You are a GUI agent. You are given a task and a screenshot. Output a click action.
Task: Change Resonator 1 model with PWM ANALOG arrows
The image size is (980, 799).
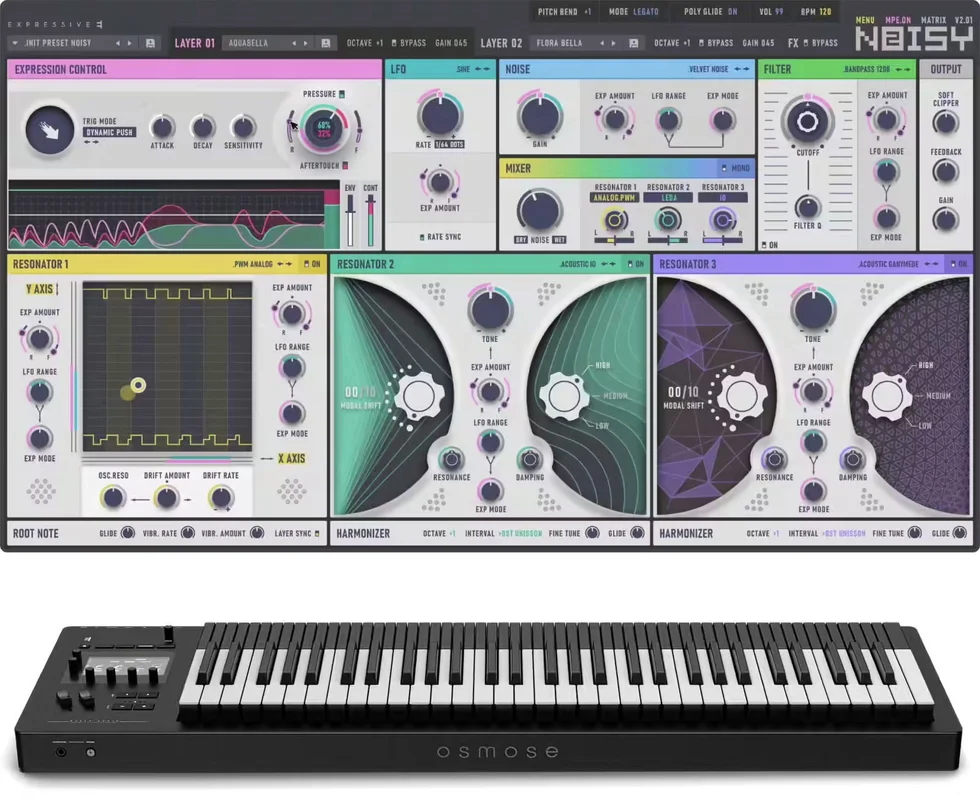tap(284, 264)
